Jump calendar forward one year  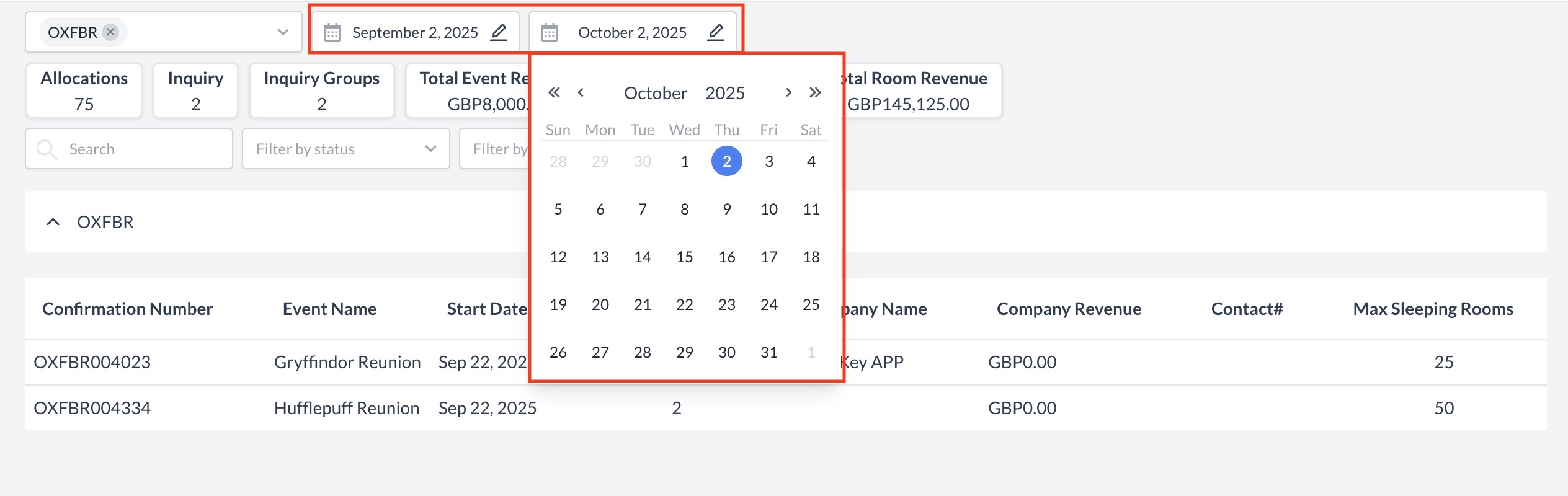click(x=815, y=93)
